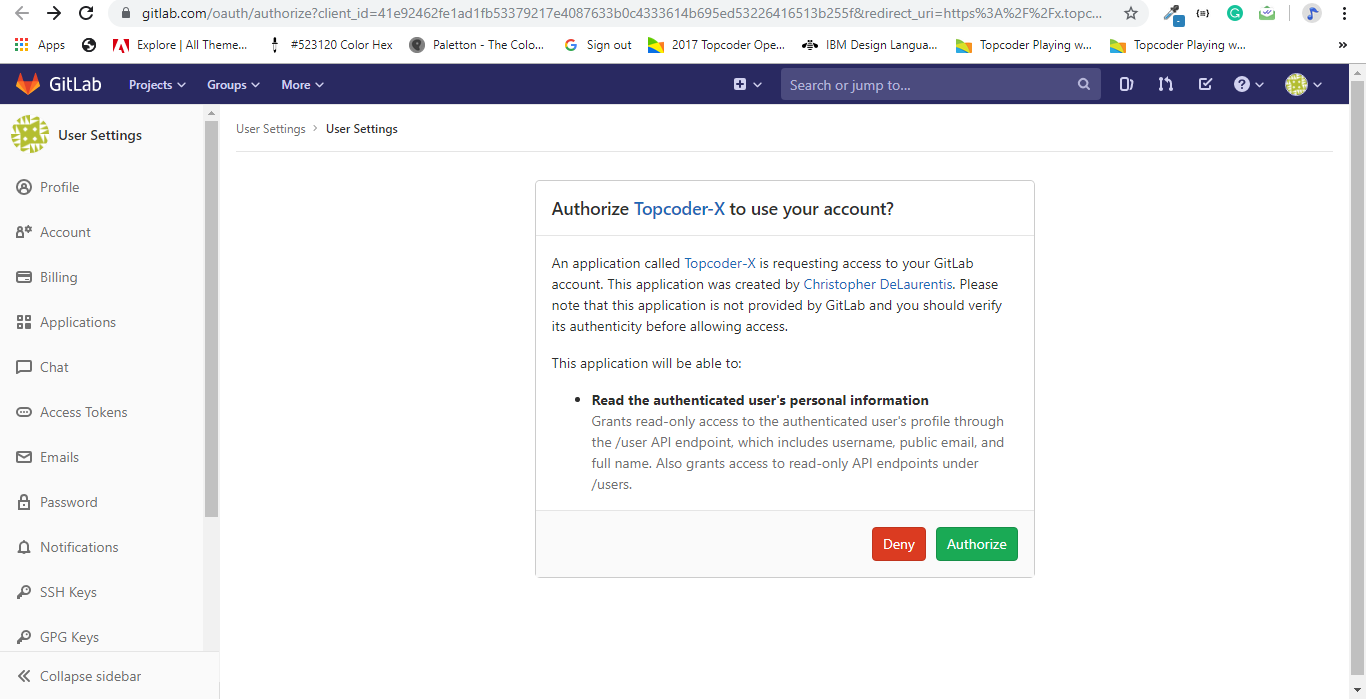
Task: Click the Notifications bell icon
Action: pos(24,547)
